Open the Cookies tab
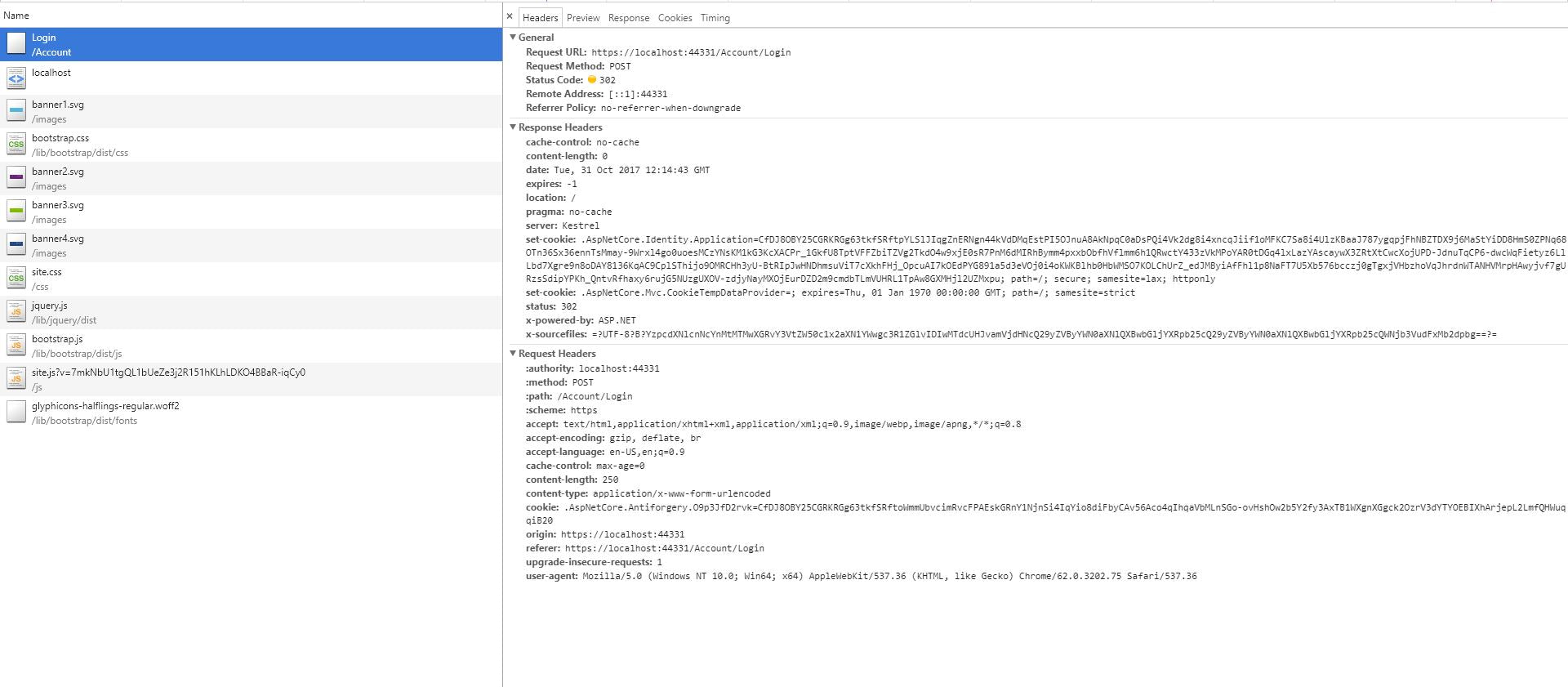 [675, 18]
